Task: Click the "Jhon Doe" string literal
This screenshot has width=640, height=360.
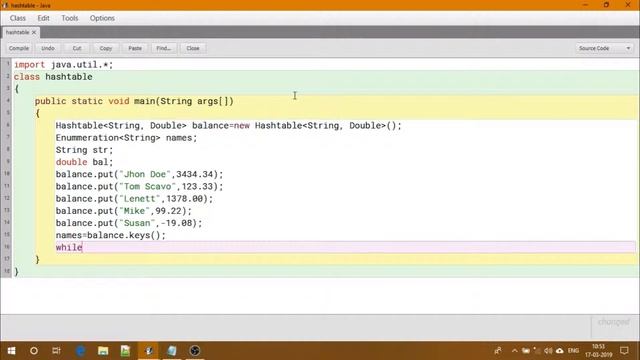Action: click(x=145, y=174)
